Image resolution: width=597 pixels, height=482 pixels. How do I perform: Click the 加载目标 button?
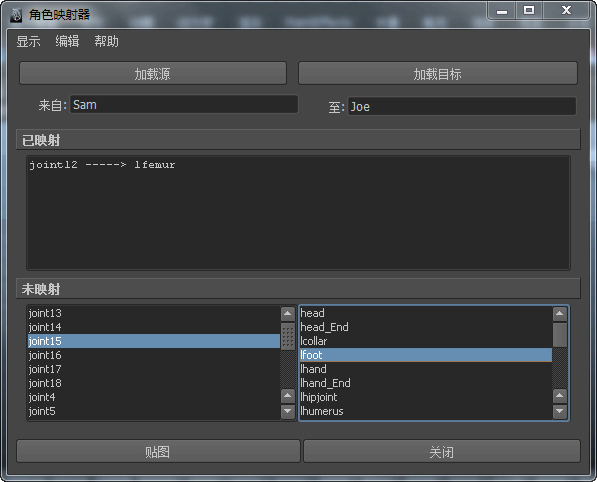coord(438,73)
